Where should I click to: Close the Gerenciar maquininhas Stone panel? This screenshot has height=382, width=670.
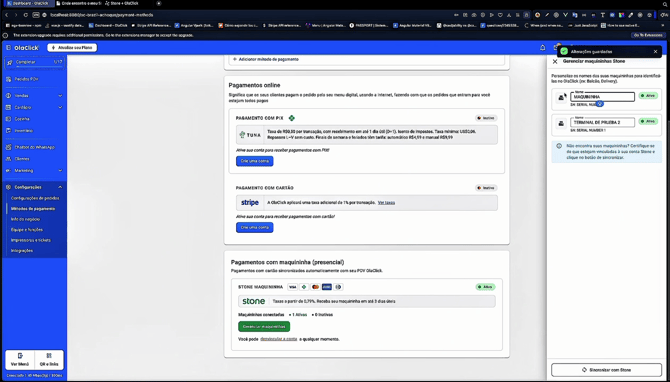point(555,62)
